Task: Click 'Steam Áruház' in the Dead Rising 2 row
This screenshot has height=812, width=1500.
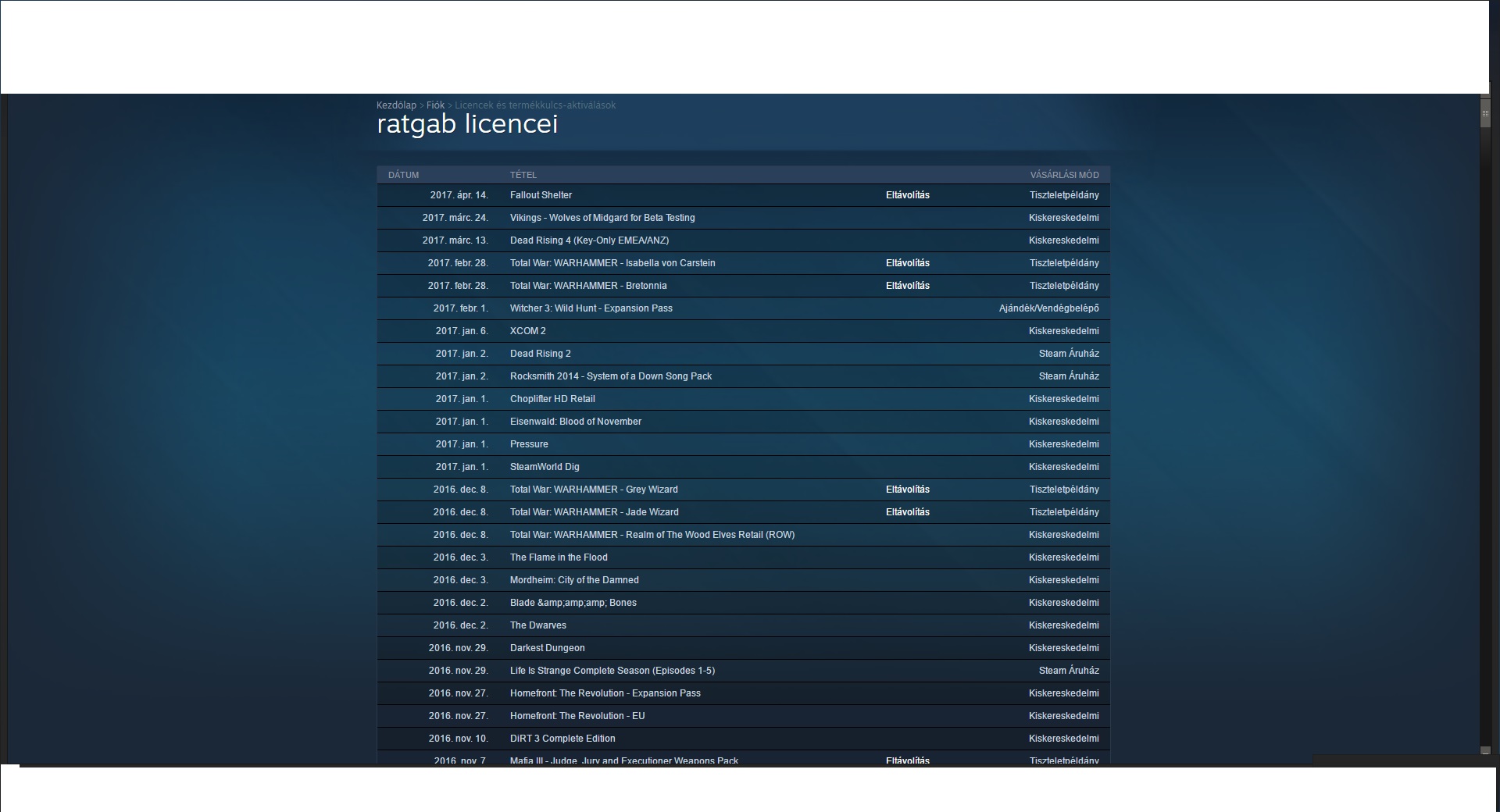Action: click(x=1069, y=354)
